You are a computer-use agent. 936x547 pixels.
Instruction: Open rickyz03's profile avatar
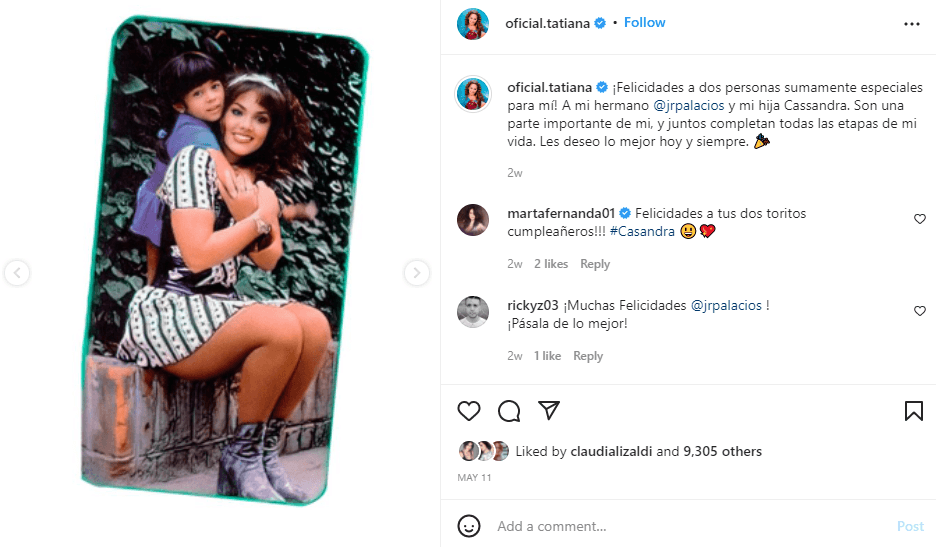(473, 312)
